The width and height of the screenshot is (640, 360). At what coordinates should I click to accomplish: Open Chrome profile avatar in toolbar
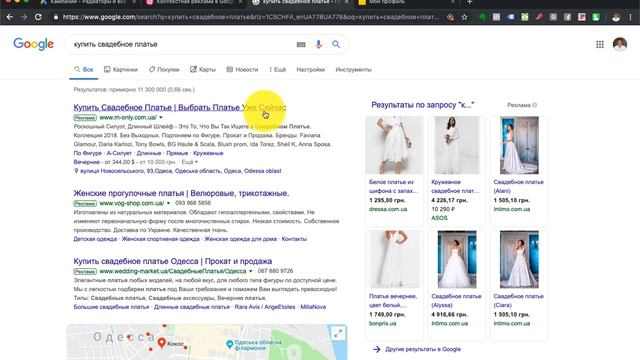pos(616,17)
